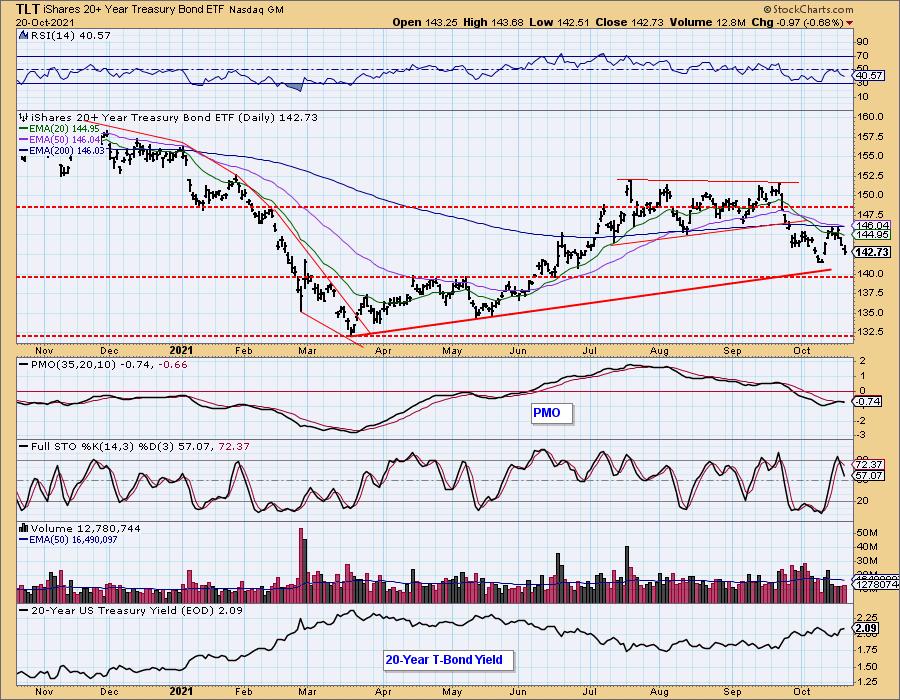Open the StockCharts.com copyright link
The height and width of the screenshot is (700, 900).
808,9
